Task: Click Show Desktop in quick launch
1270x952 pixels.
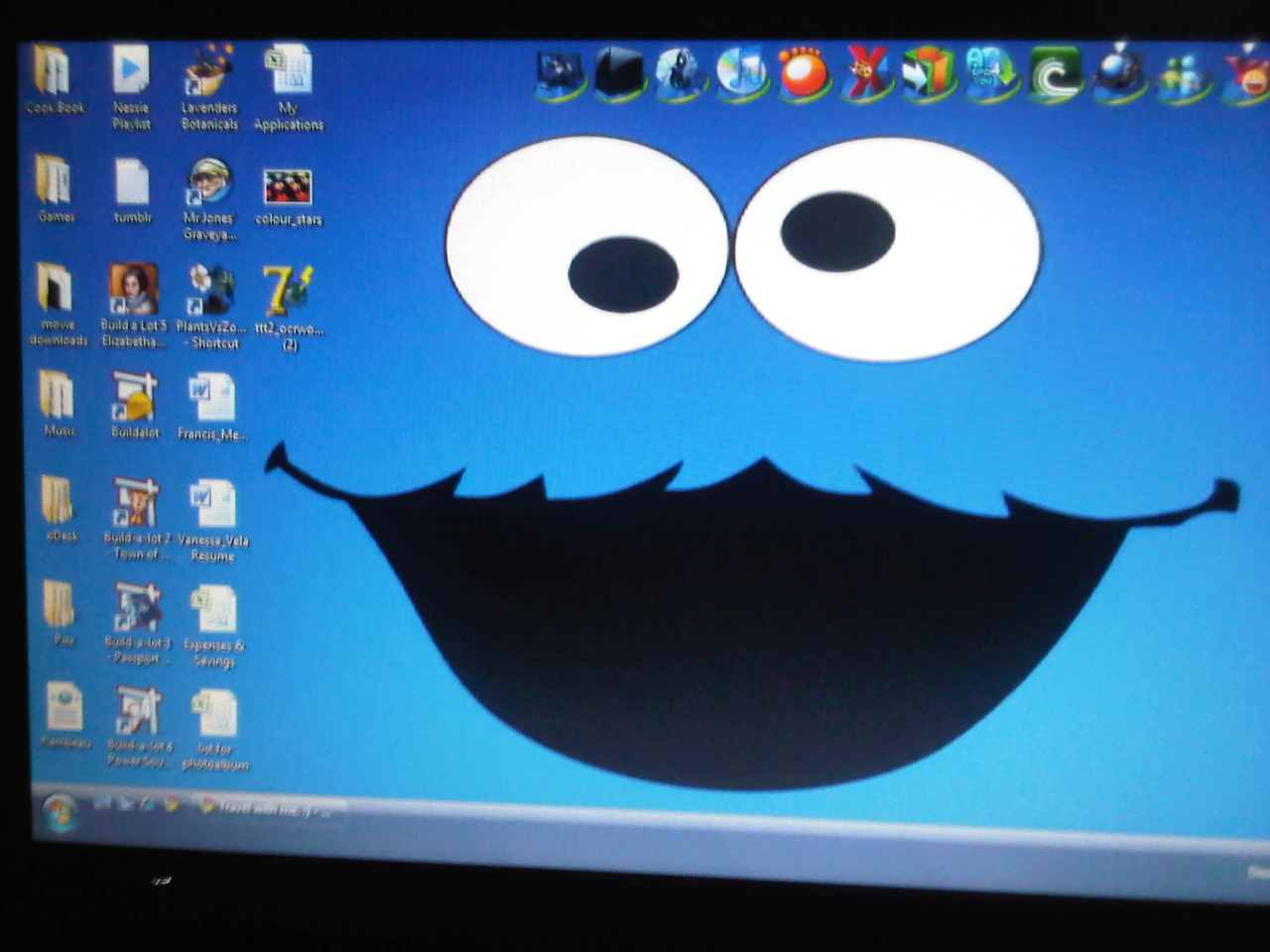Action: click(101, 802)
